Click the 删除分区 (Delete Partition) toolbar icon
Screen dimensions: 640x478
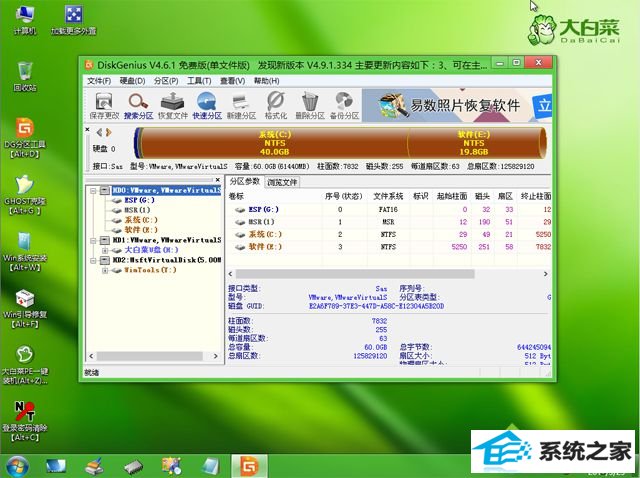(310, 104)
